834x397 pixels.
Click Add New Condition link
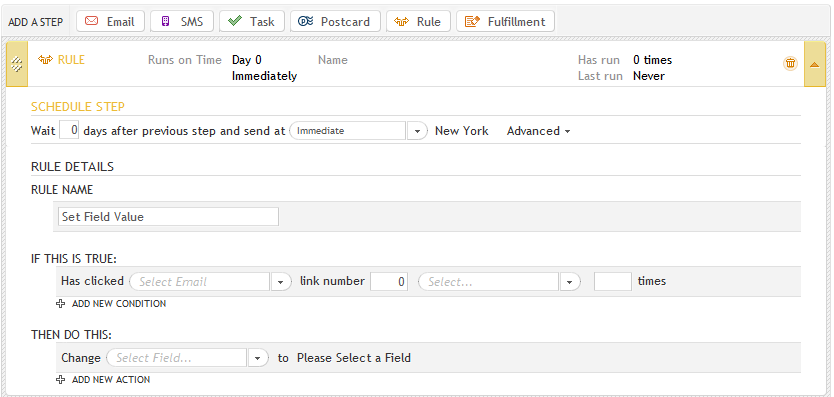112,303
